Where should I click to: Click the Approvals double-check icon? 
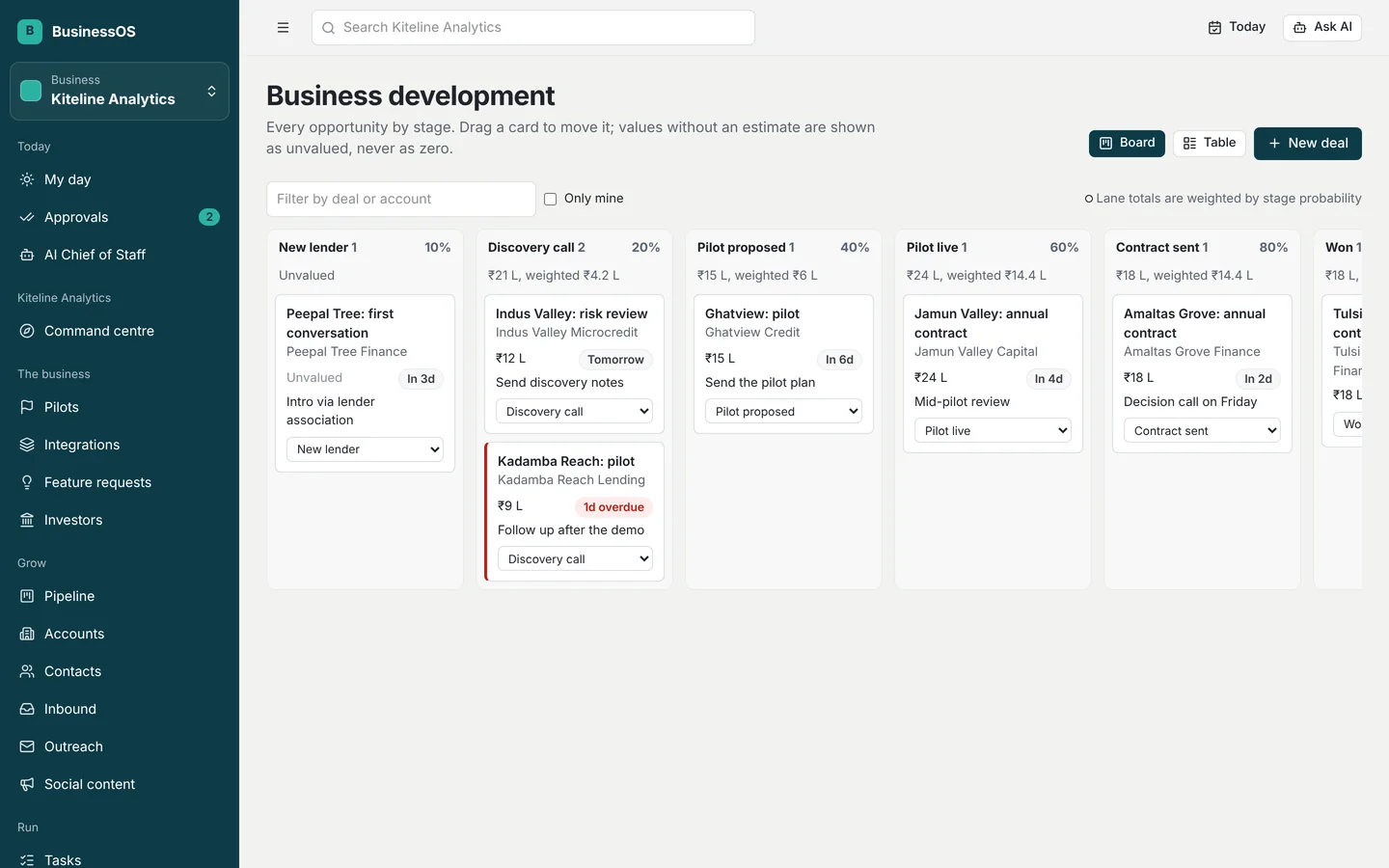pos(27,217)
